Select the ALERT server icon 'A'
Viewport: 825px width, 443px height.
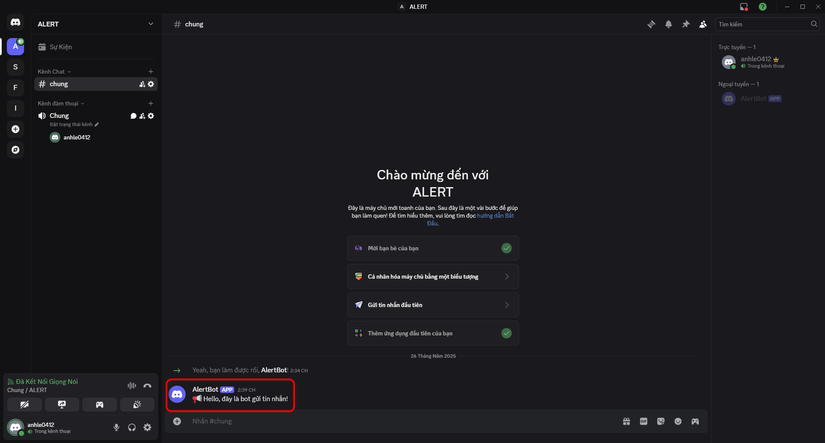tap(15, 46)
